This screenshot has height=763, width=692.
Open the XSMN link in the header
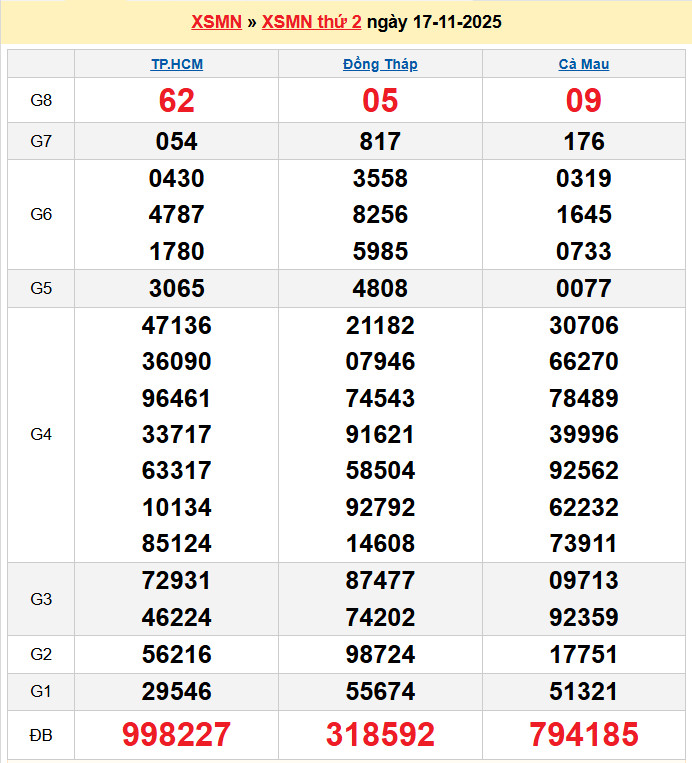pyautogui.click(x=216, y=22)
